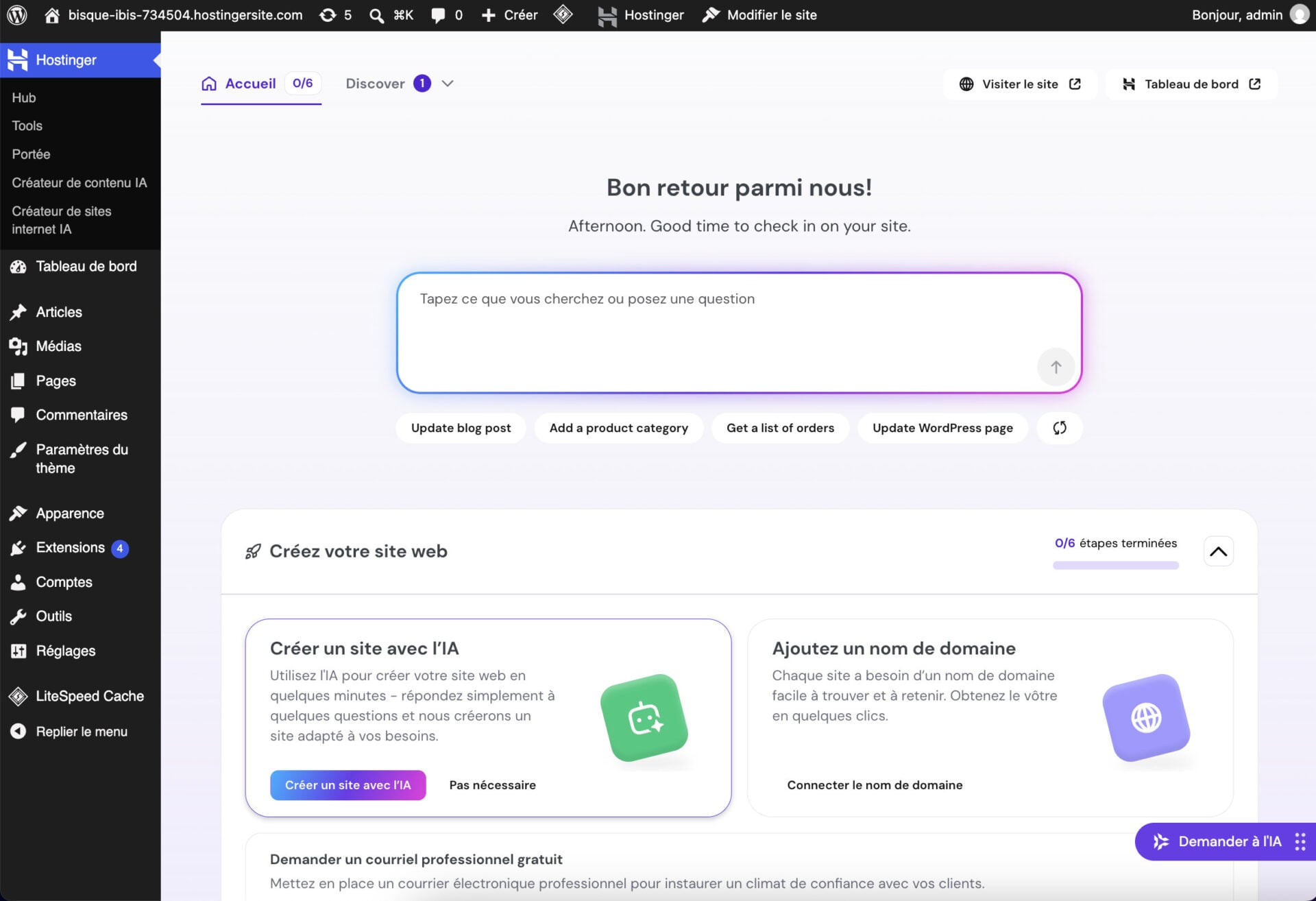This screenshot has height=901, width=1316.
Task: Open Paramètres du thème in sidebar
Action: coord(80,459)
